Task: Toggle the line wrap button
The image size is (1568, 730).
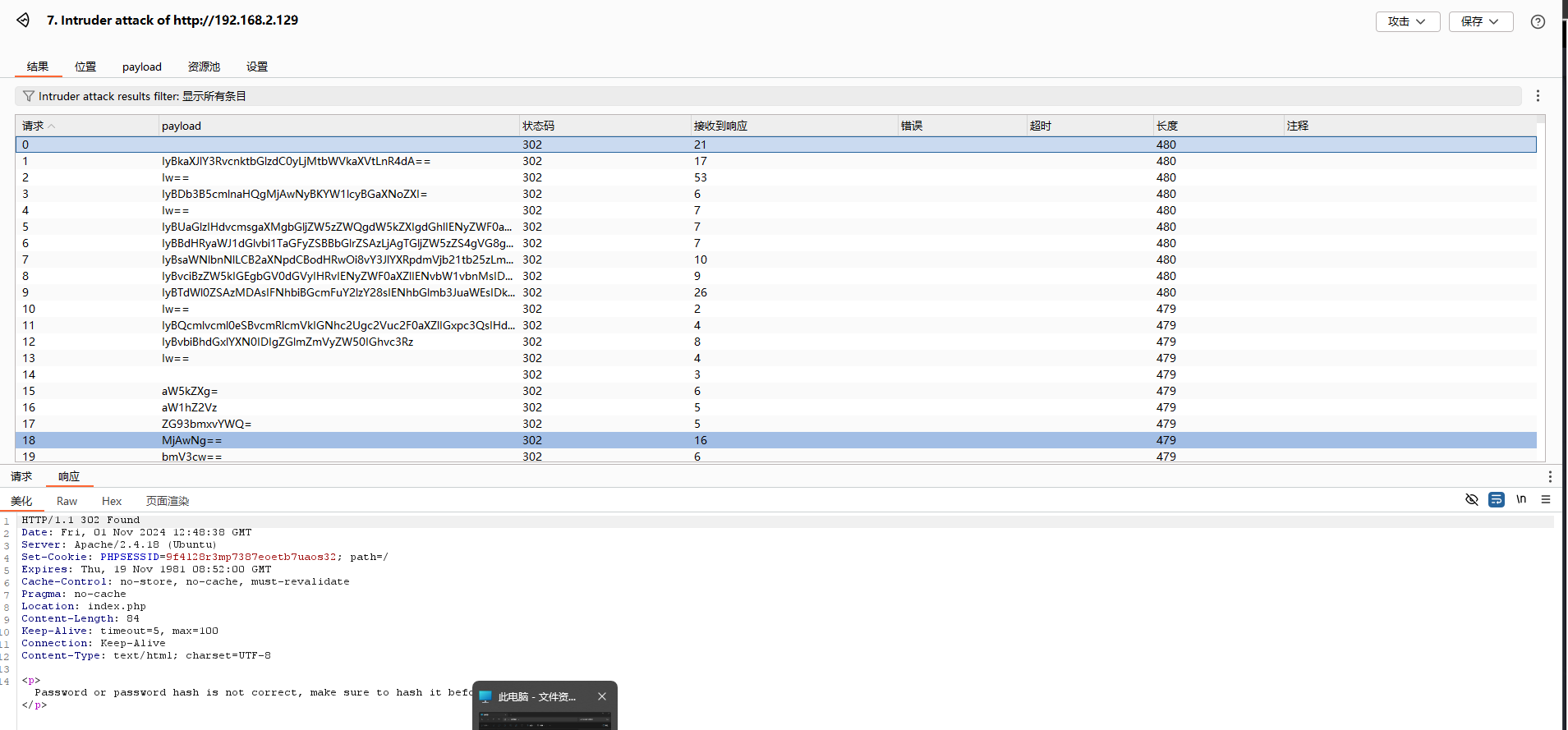Action: coord(1497,499)
